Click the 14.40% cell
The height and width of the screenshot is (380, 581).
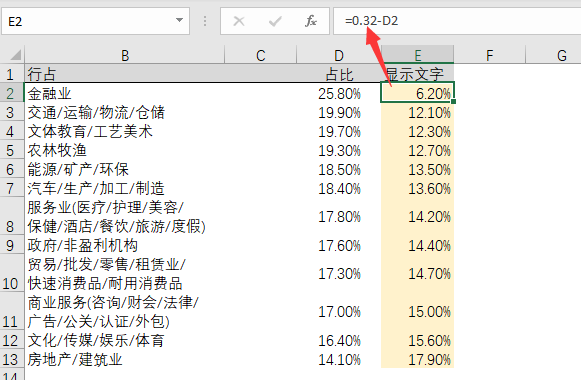[418, 245]
